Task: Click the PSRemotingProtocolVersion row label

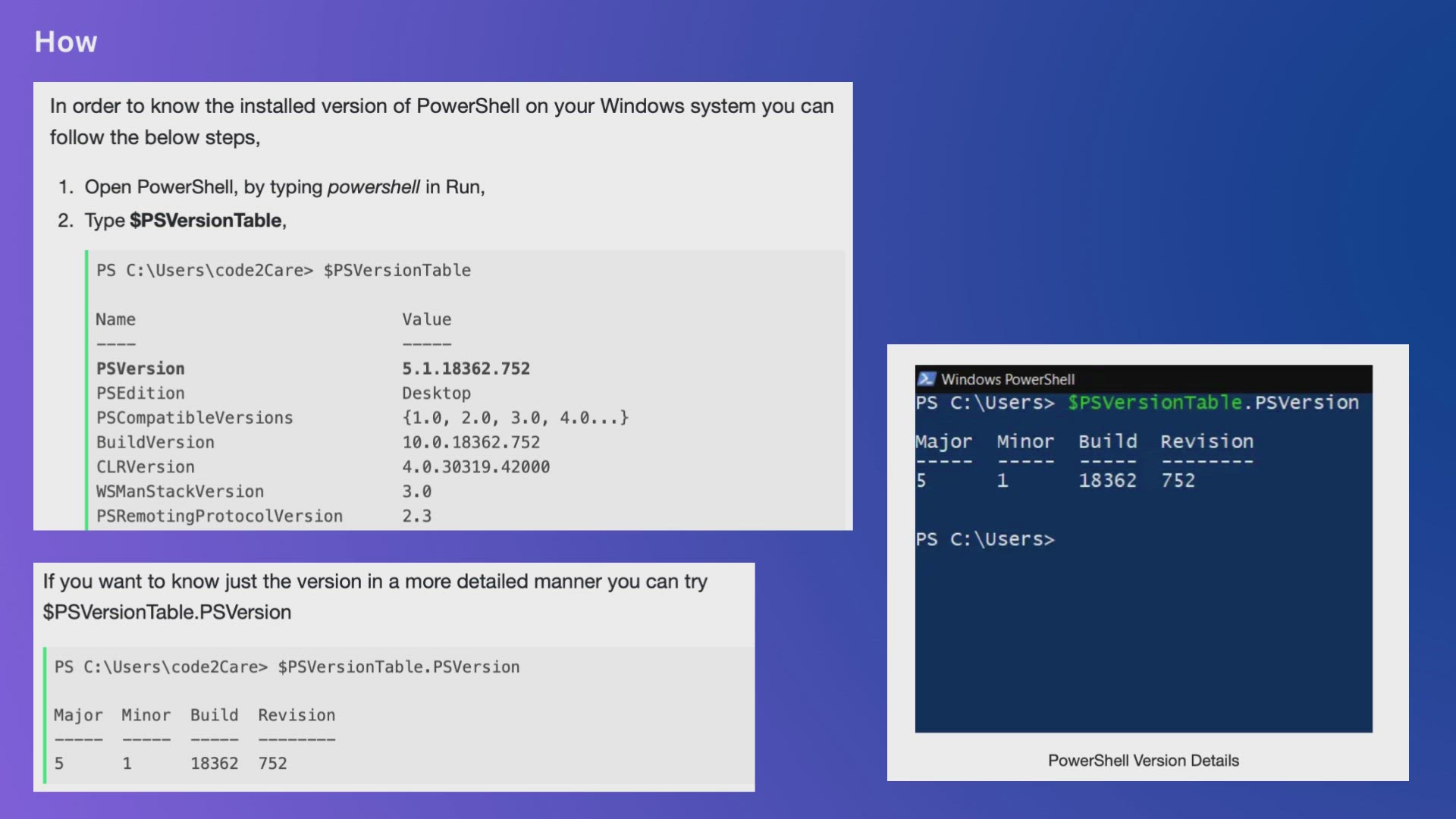Action: (219, 516)
